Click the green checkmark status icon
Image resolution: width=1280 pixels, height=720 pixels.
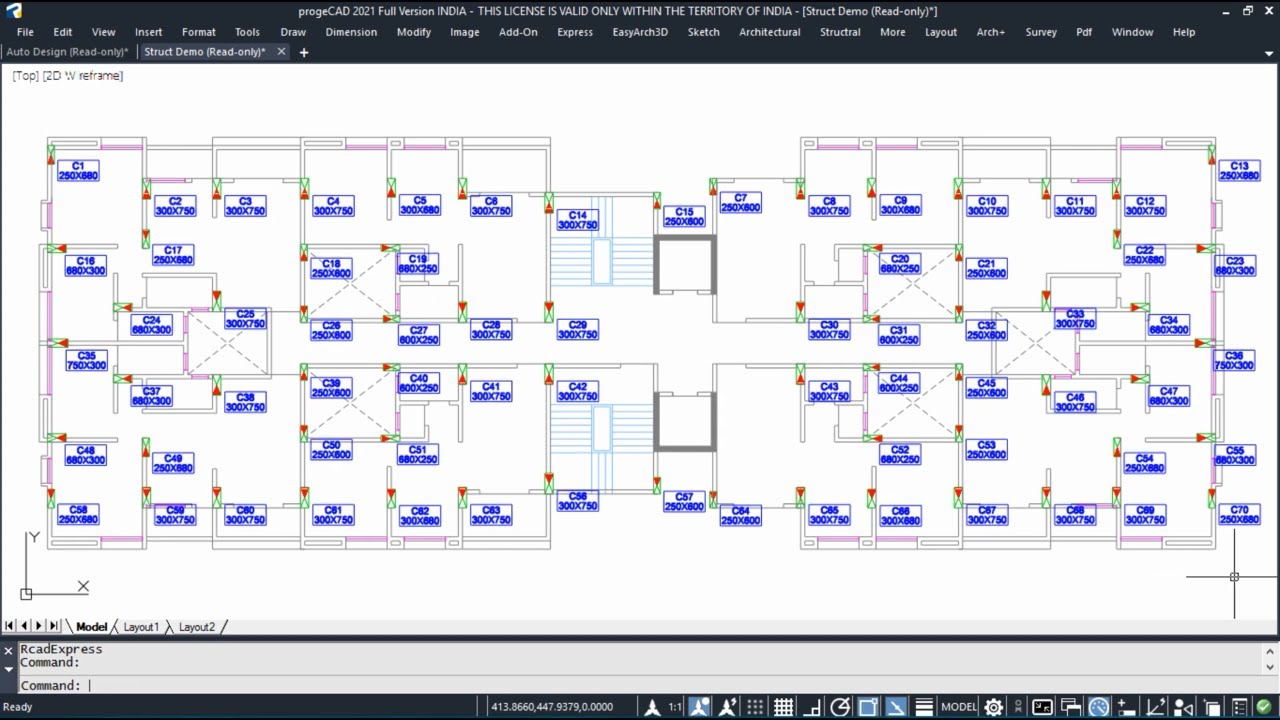click(1264, 707)
